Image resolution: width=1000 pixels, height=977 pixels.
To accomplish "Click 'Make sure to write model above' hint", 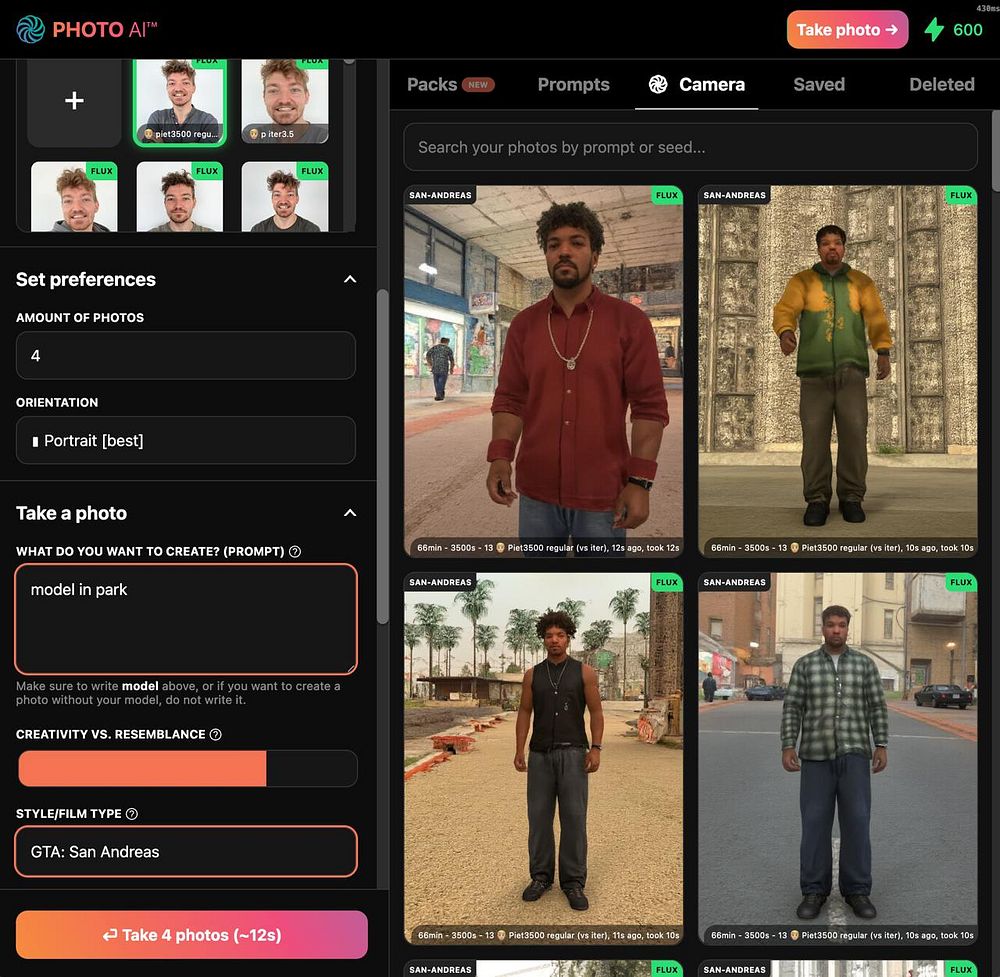I will click(x=178, y=693).
